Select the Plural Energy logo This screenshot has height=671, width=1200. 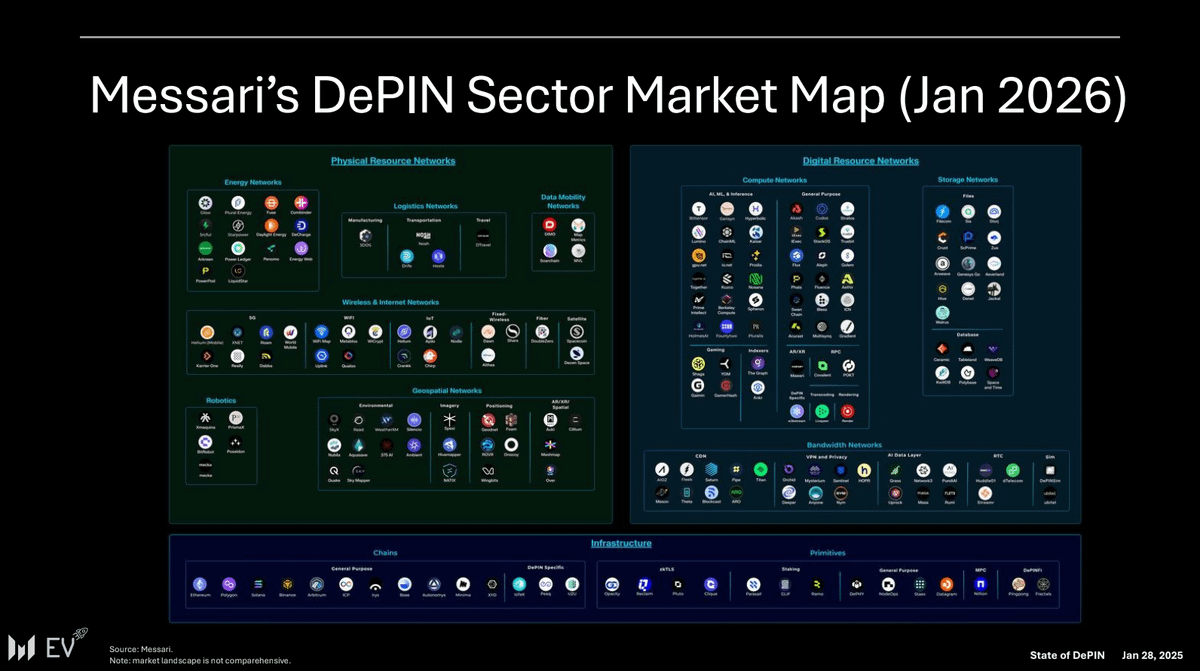click(x=238, y=202)
